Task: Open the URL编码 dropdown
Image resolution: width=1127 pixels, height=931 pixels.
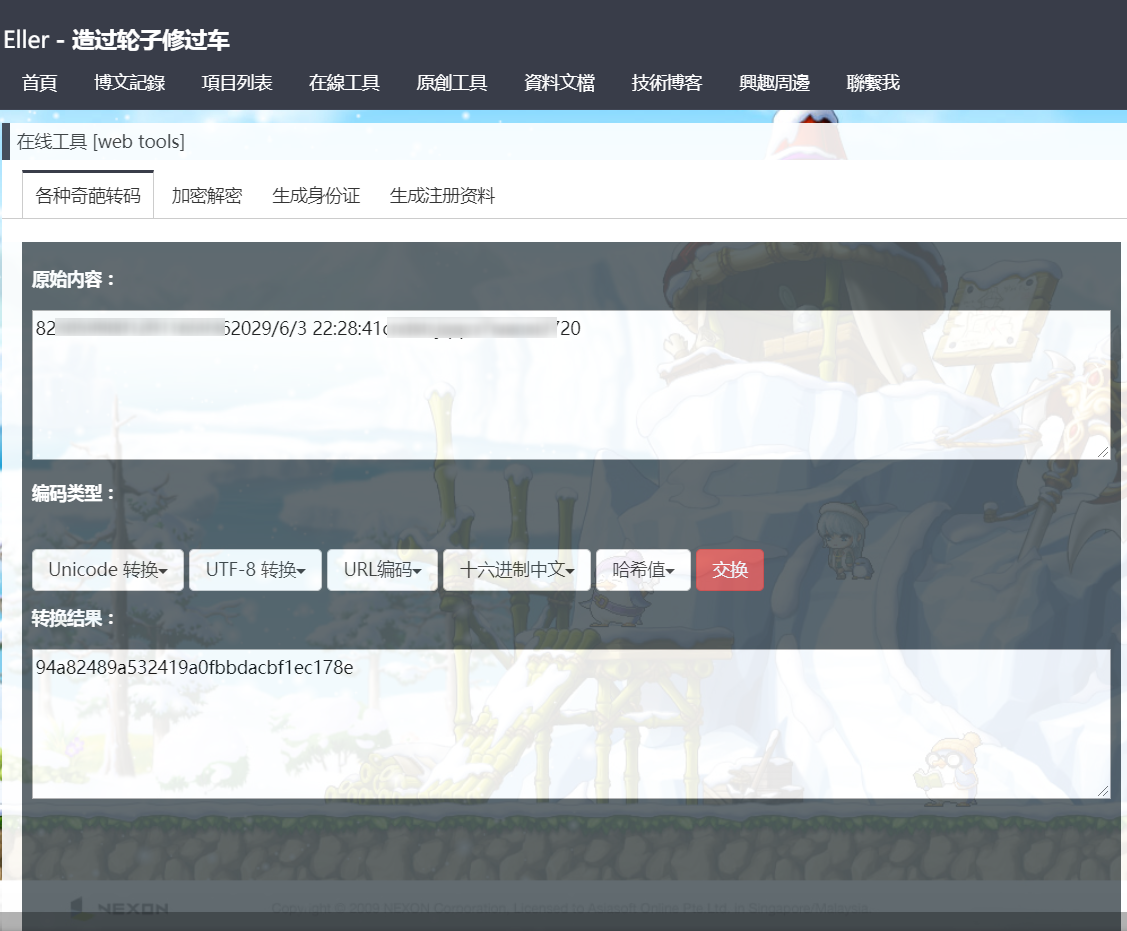Action: [x=382, y=570]
